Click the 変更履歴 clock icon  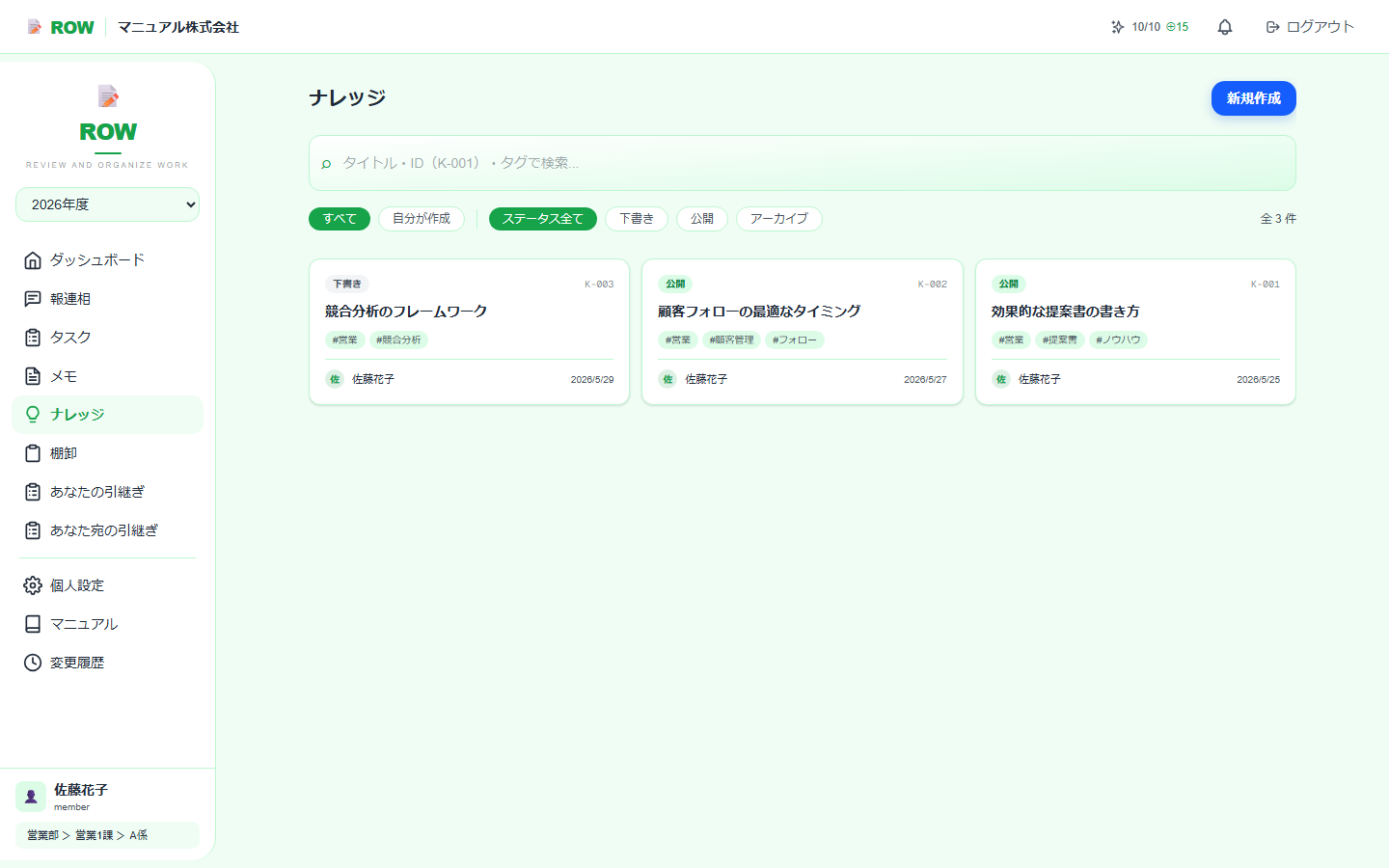[33, 663]
